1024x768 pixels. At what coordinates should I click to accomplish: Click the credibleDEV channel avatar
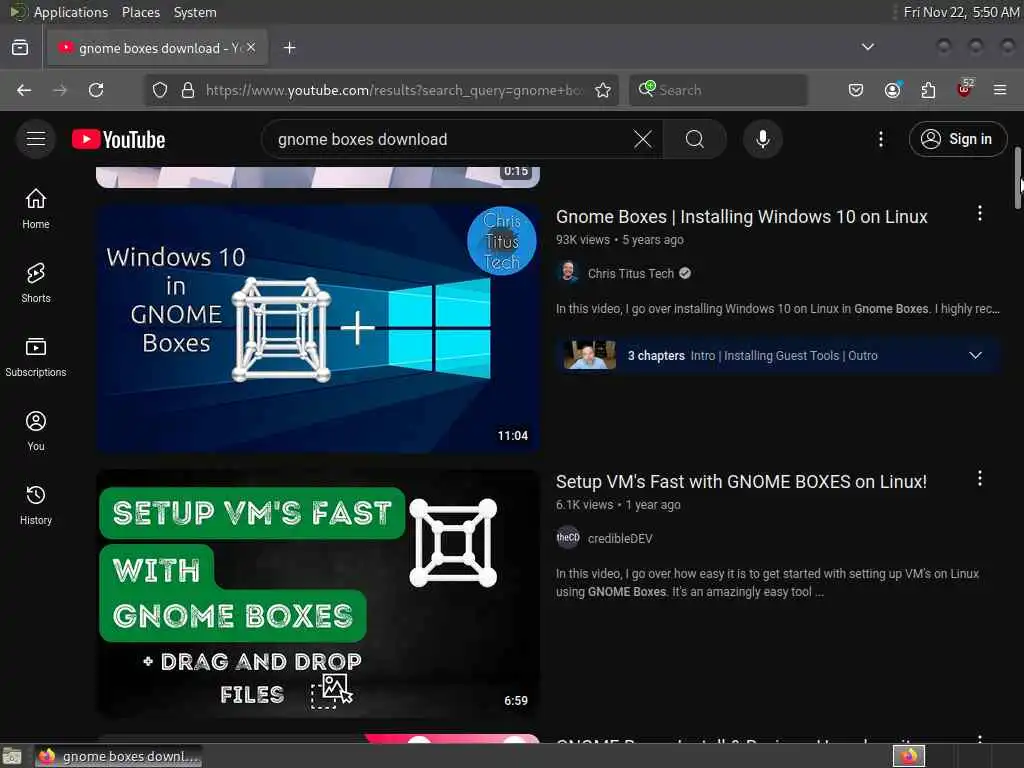point(568,538)
